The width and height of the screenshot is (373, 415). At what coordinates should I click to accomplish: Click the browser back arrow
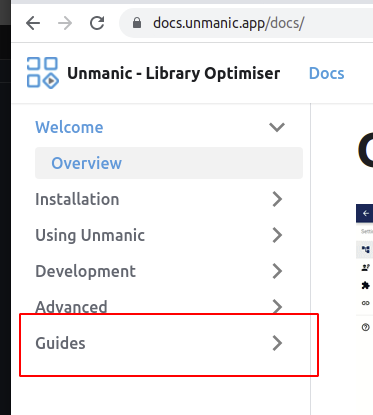(33, 23)
